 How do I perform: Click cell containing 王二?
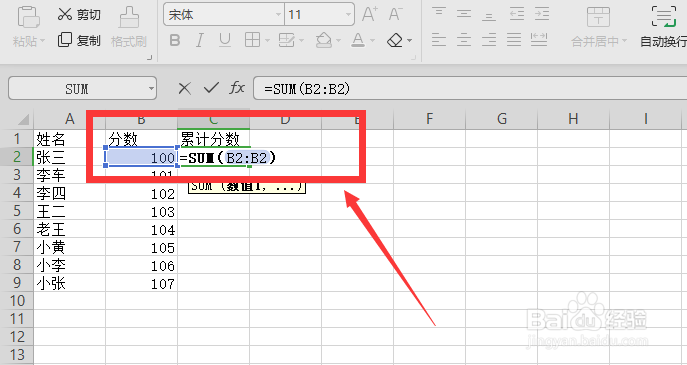tap(69, 211)
